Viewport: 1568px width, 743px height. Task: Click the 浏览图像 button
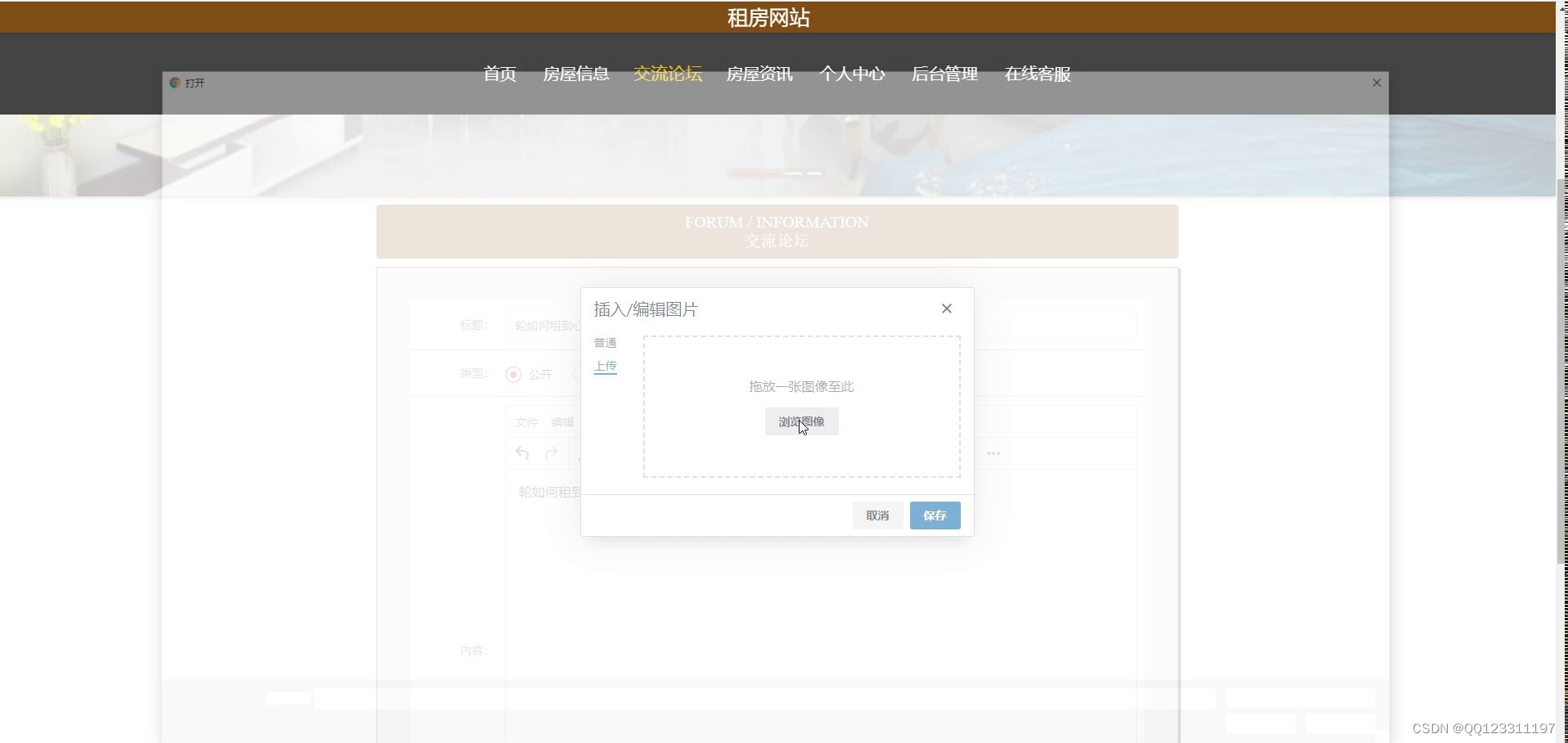point(801,421)
